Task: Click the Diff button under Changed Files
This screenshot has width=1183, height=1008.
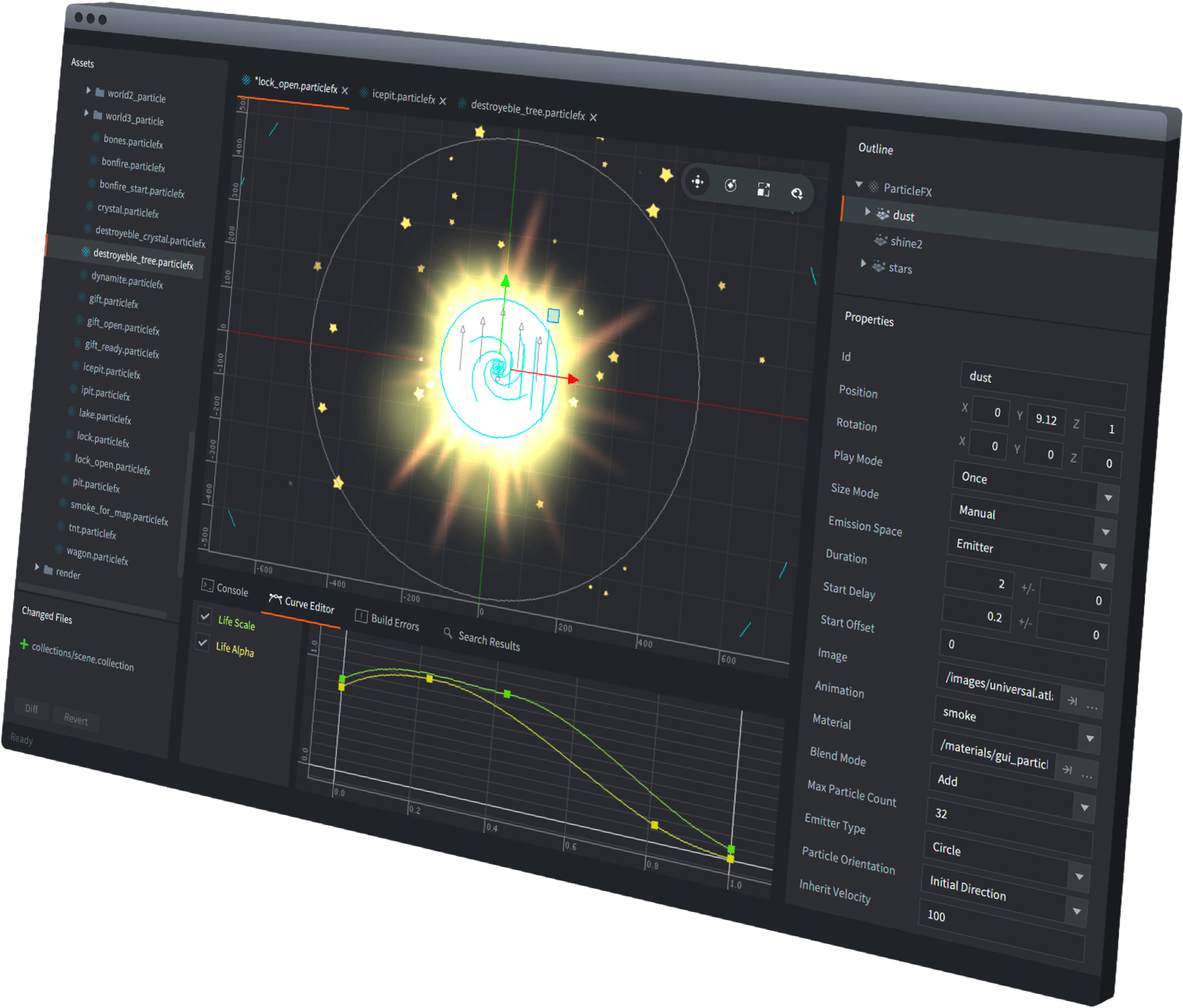Action: [x=31, y=709]
